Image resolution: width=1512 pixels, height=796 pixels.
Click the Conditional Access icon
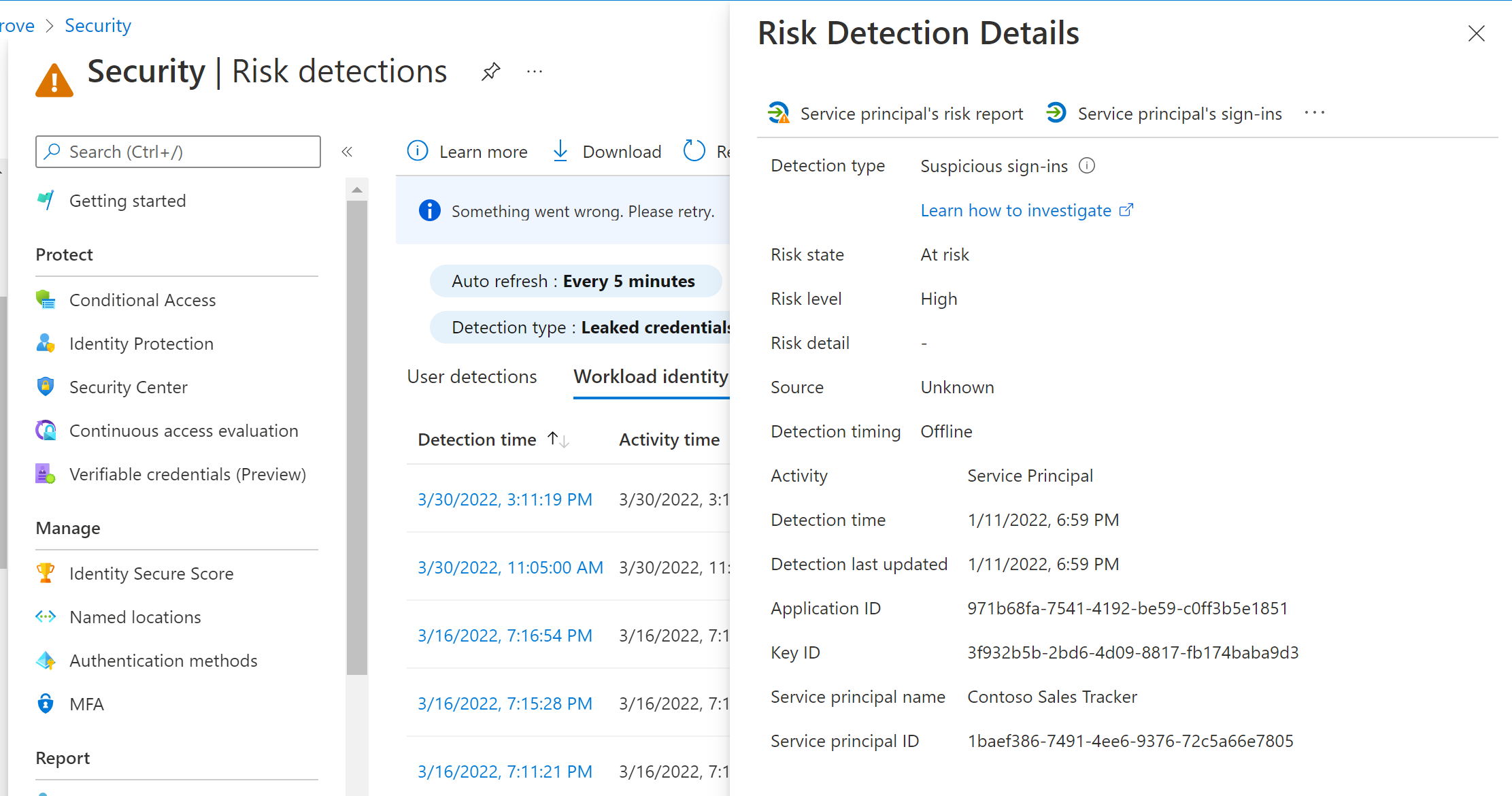coord(47,300)
